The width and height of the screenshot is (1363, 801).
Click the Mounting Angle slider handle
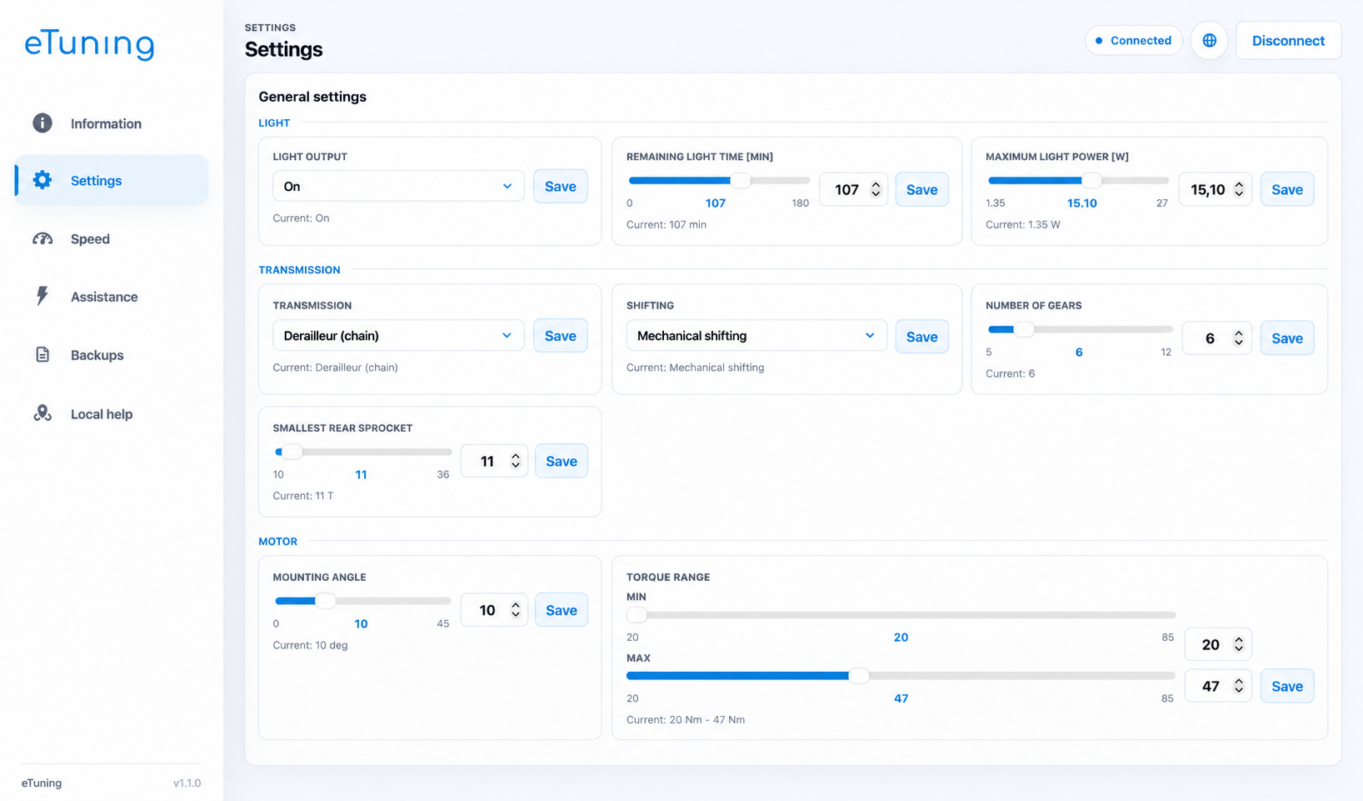(326, 601)
